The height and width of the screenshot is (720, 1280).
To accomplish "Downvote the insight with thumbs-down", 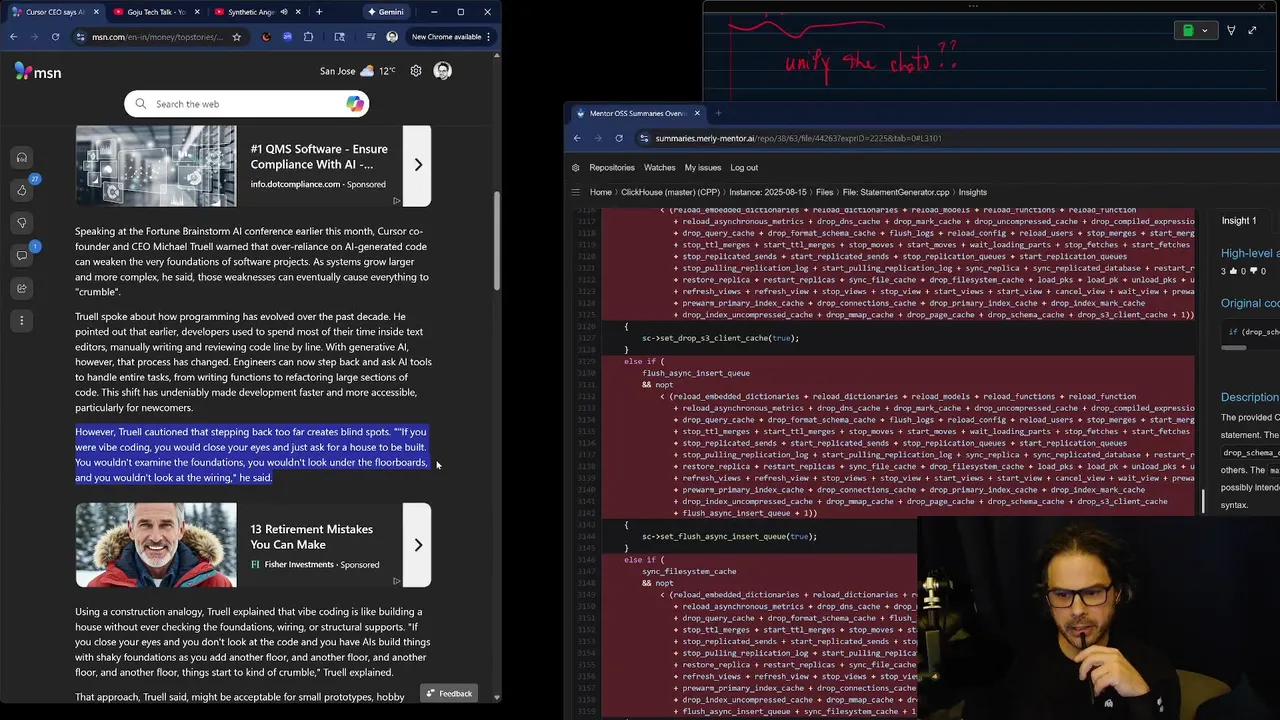I will click(x=1252, y=271).
